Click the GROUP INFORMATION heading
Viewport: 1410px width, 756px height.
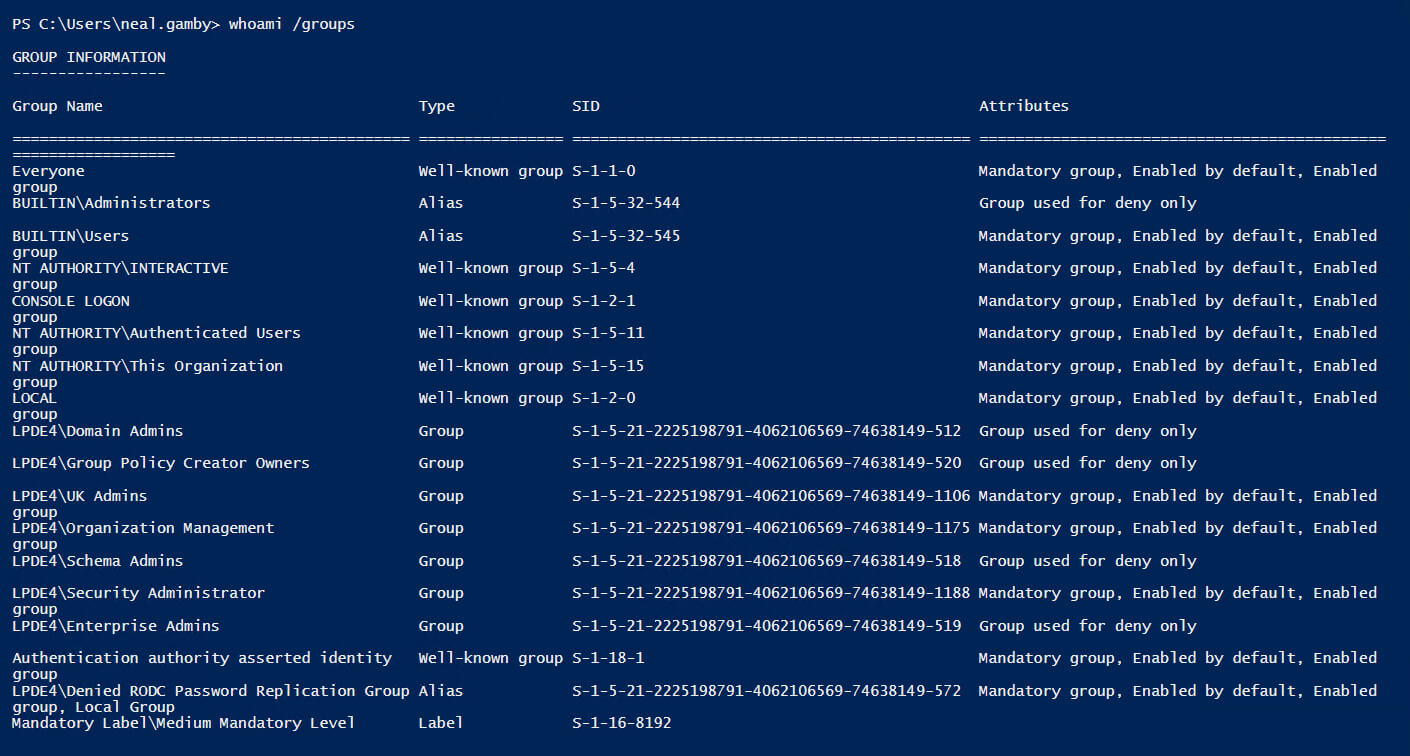tap(89, 57)
